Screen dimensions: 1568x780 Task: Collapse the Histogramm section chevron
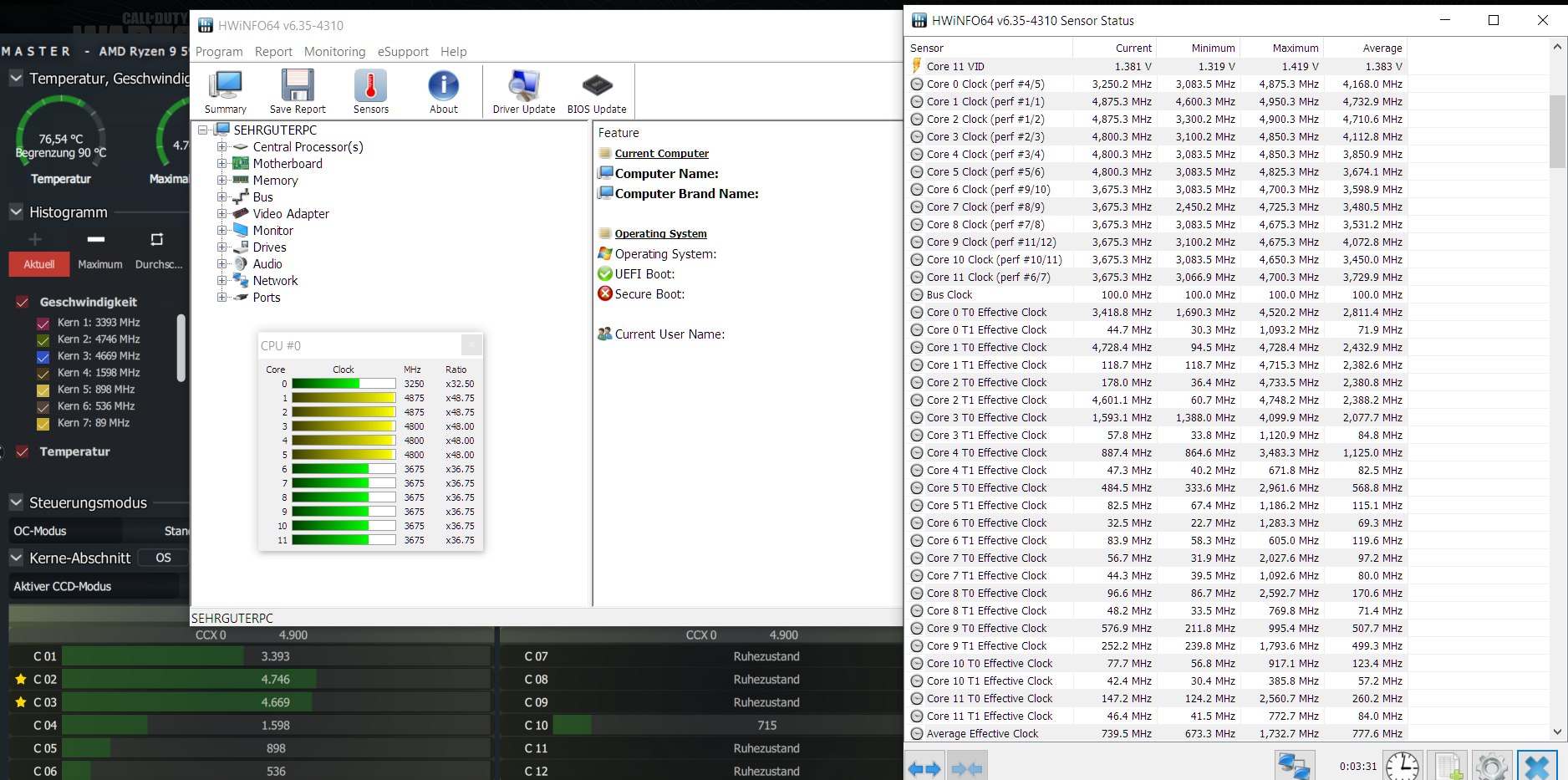[16, 212]
